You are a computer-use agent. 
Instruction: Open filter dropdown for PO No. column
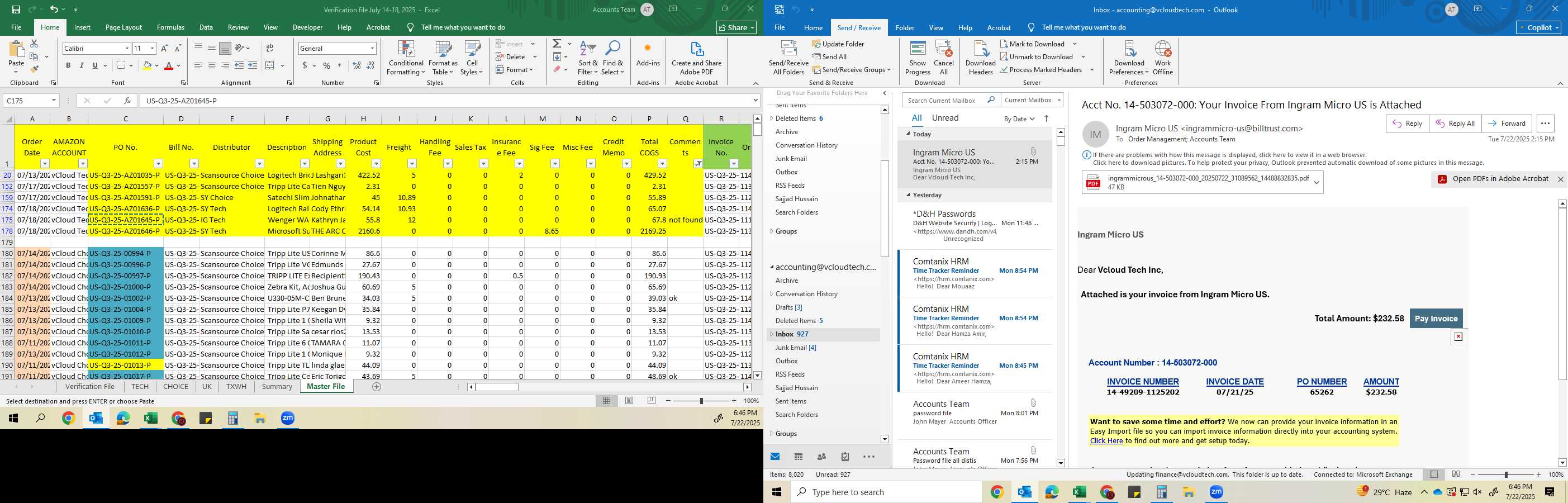(158, 163)
